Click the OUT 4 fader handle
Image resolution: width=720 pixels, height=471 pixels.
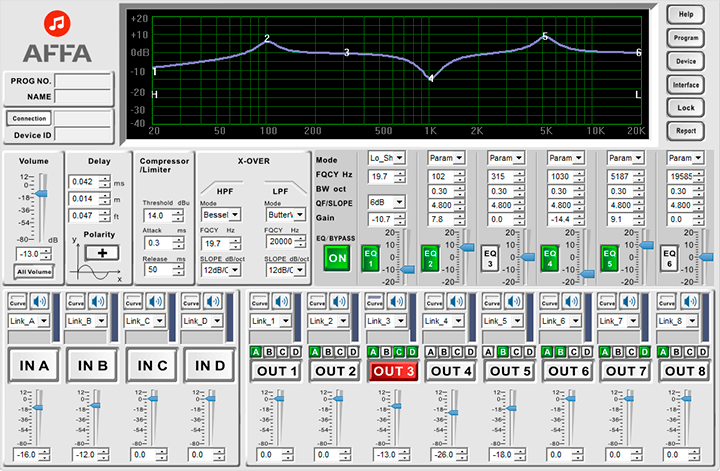453,413
